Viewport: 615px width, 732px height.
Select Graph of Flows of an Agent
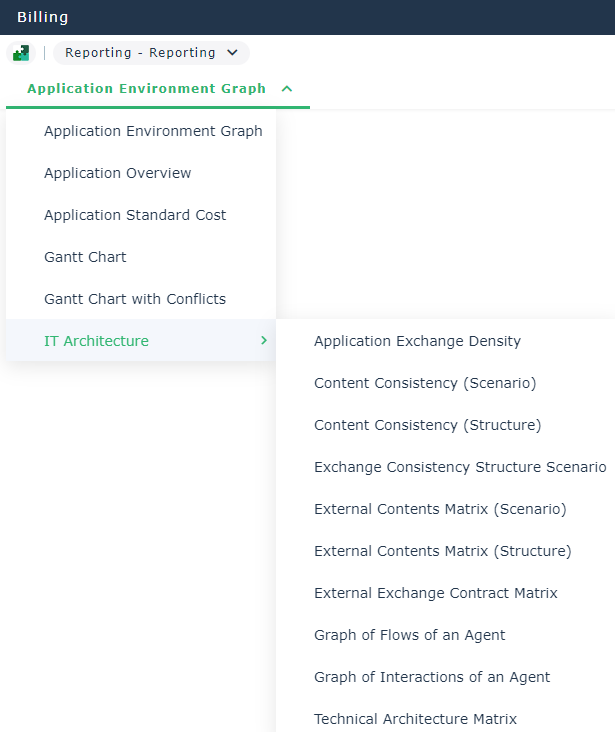pyautogui.click(x=409, y=635)
